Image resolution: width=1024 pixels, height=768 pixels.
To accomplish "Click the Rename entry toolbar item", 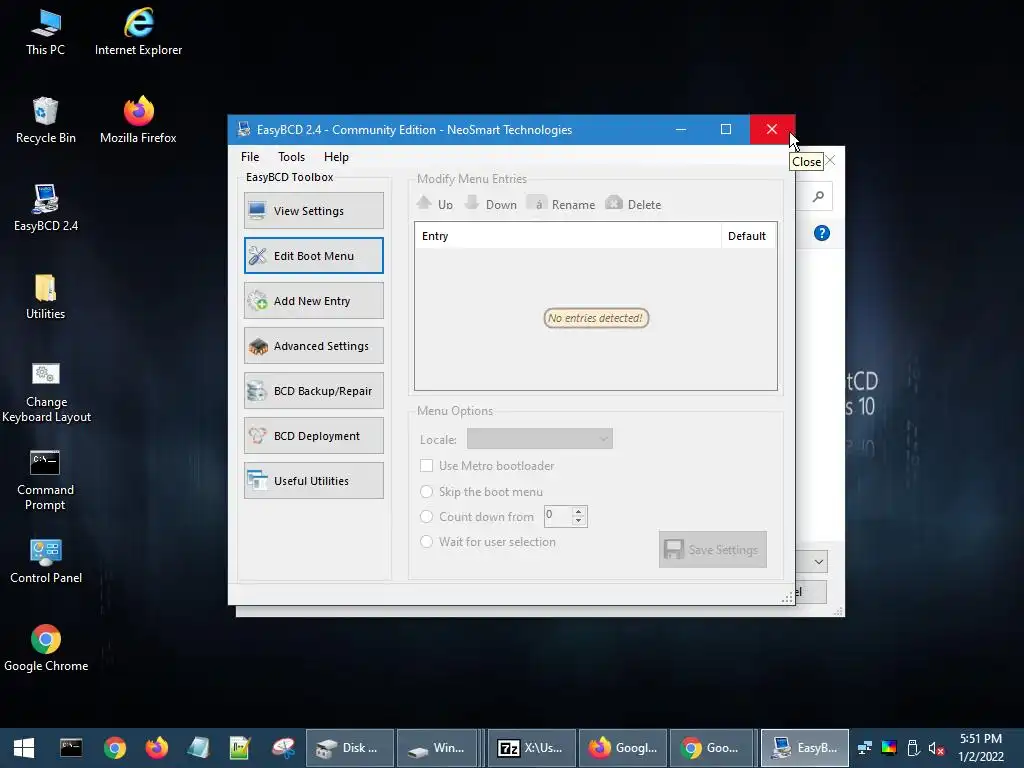I will pyautogui.click(x=561, y=204).
